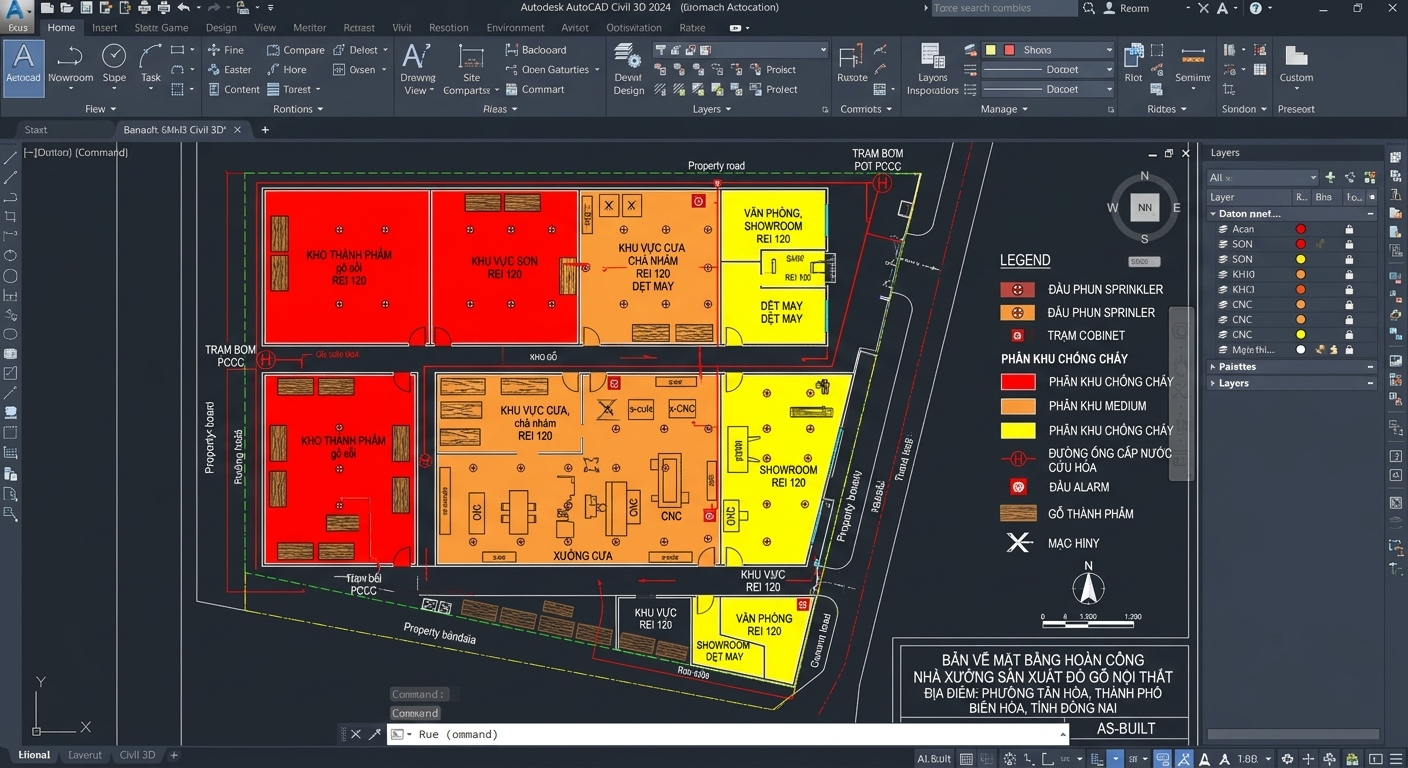Click the Save icon in quick access toolbar
Viewport: 1408px width, 768px height.
[x=85, y=8]
